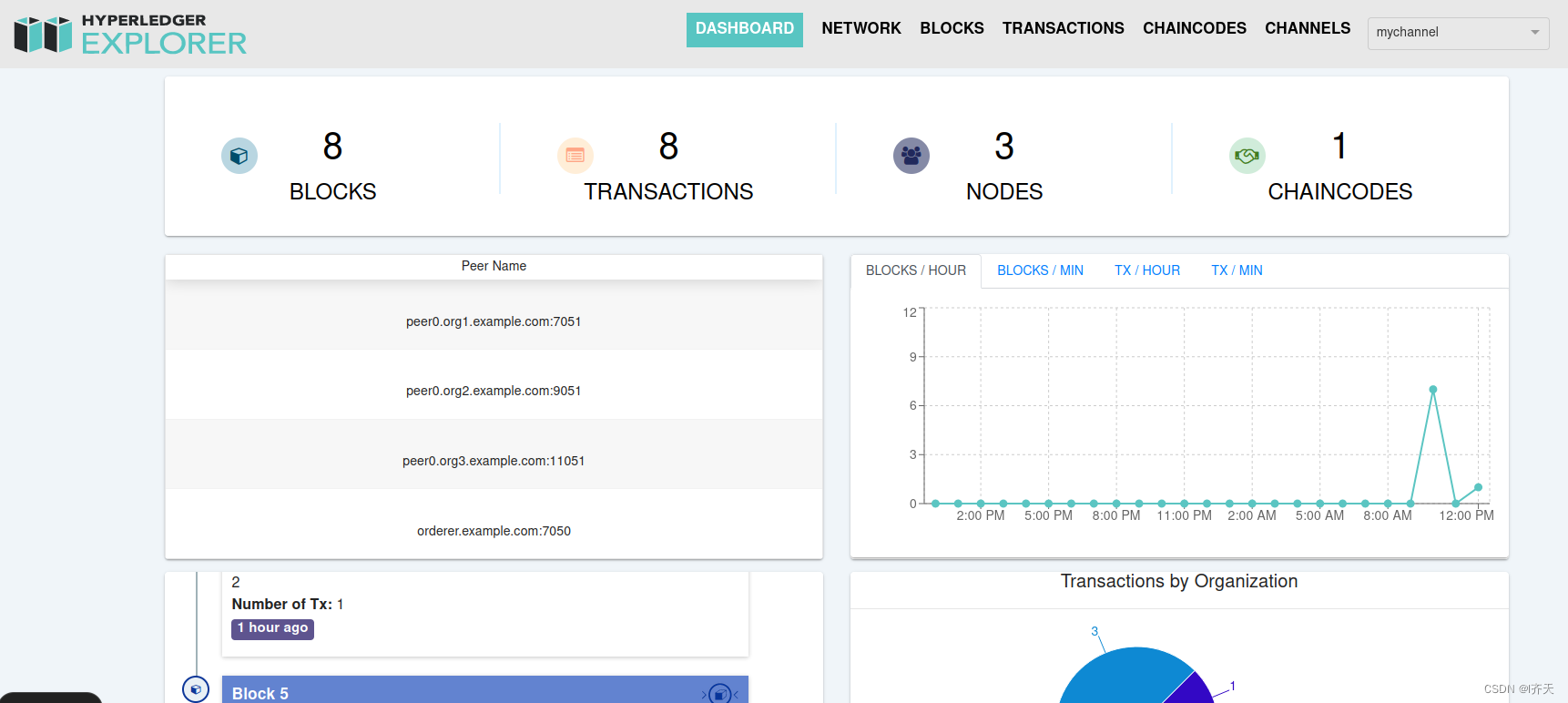The image size is (1568, 703).
Task: Switch to the Blocks / Min chart tab
Action: pos(1040,270)
